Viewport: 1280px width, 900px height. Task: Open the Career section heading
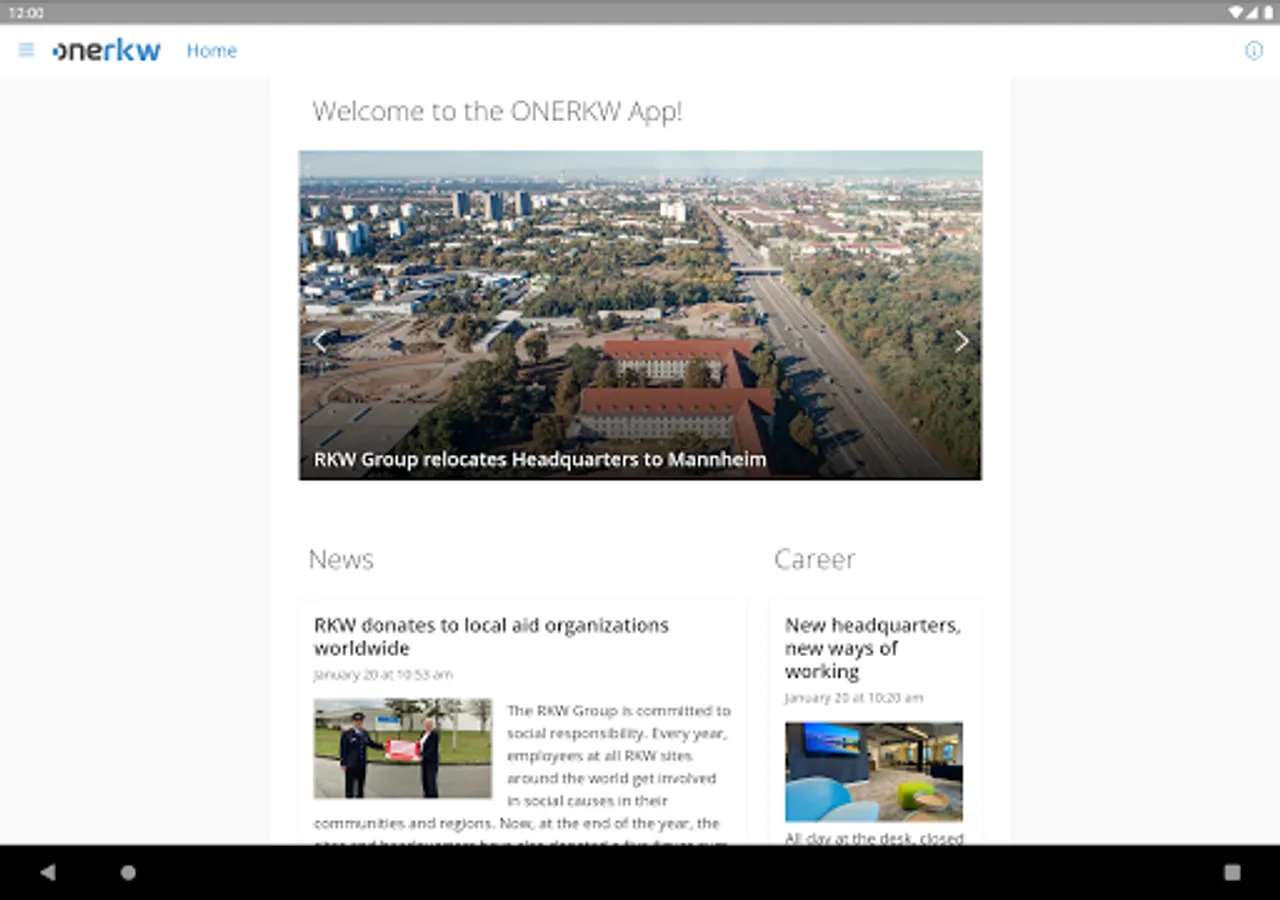tap(815, 559)
